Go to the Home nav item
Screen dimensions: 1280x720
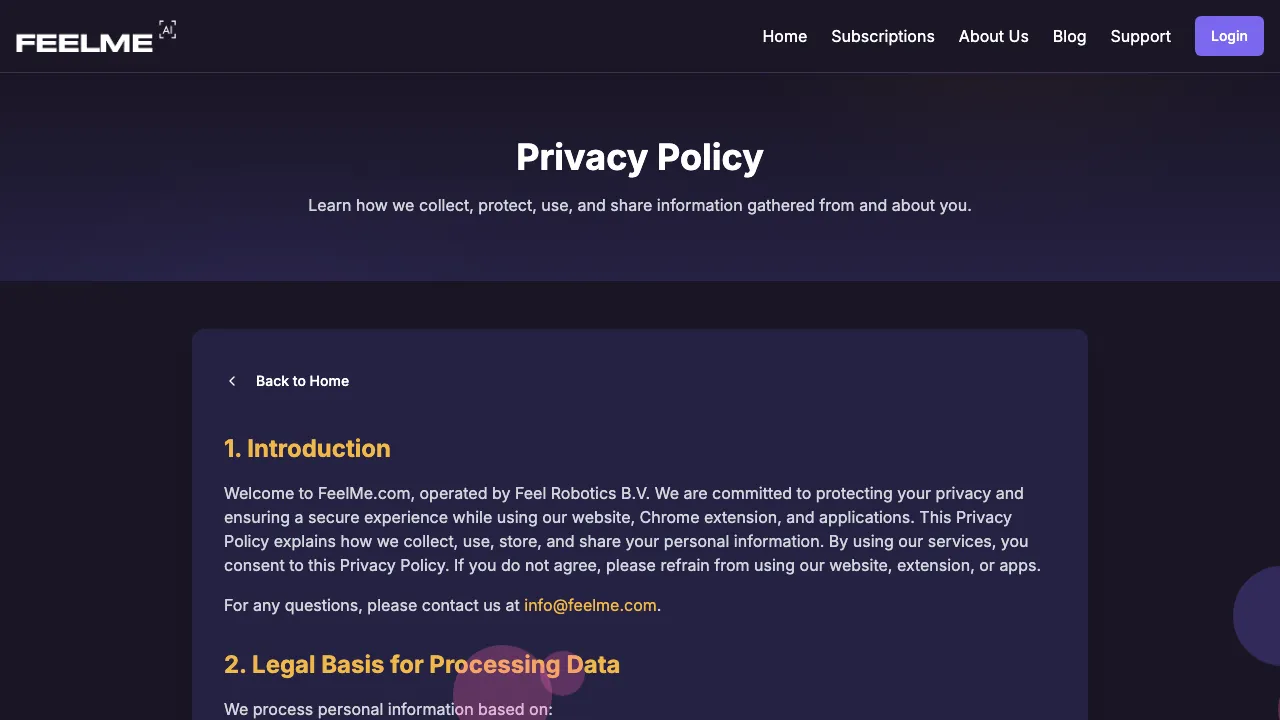point(784,36)
